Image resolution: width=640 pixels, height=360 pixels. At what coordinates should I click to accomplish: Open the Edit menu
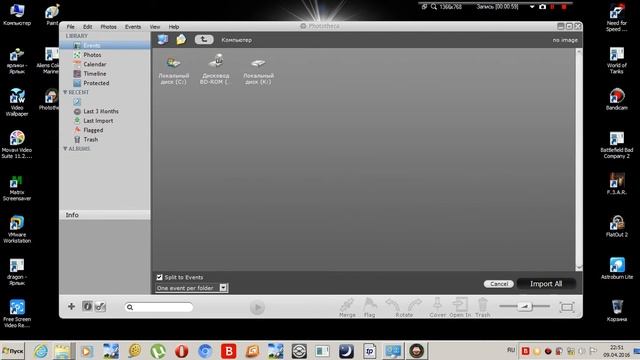[x=87, y=27]
